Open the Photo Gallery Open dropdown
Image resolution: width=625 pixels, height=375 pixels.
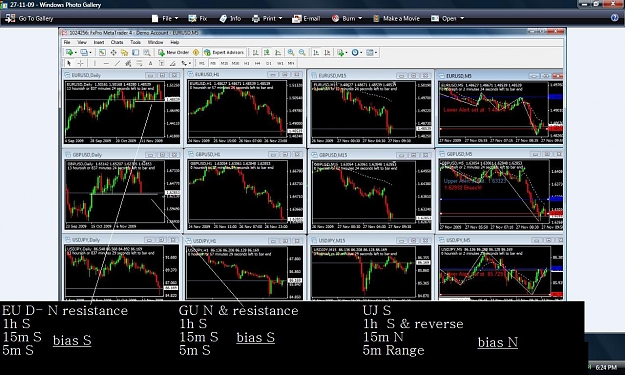[x=448, y=18]
